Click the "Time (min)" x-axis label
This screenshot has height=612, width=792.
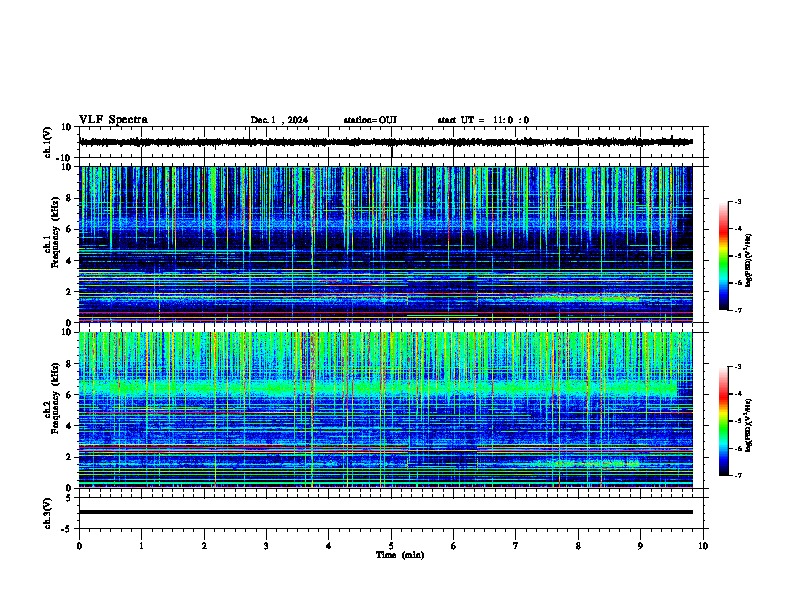click(x=400, y=555)
